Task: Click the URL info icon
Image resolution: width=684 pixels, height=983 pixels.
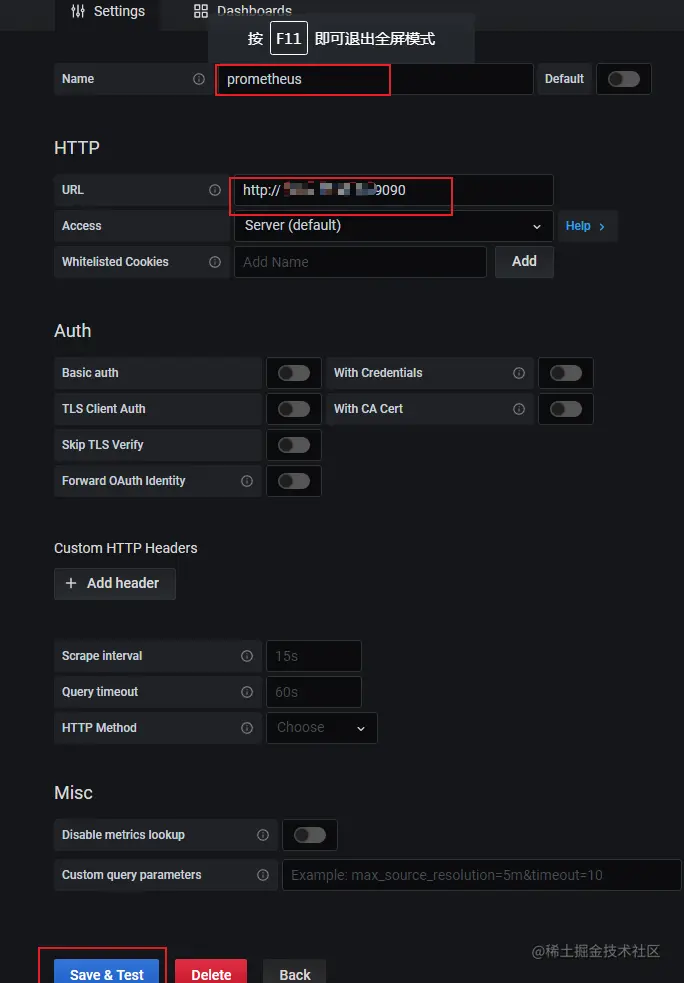Action: [x=214, y=190]
